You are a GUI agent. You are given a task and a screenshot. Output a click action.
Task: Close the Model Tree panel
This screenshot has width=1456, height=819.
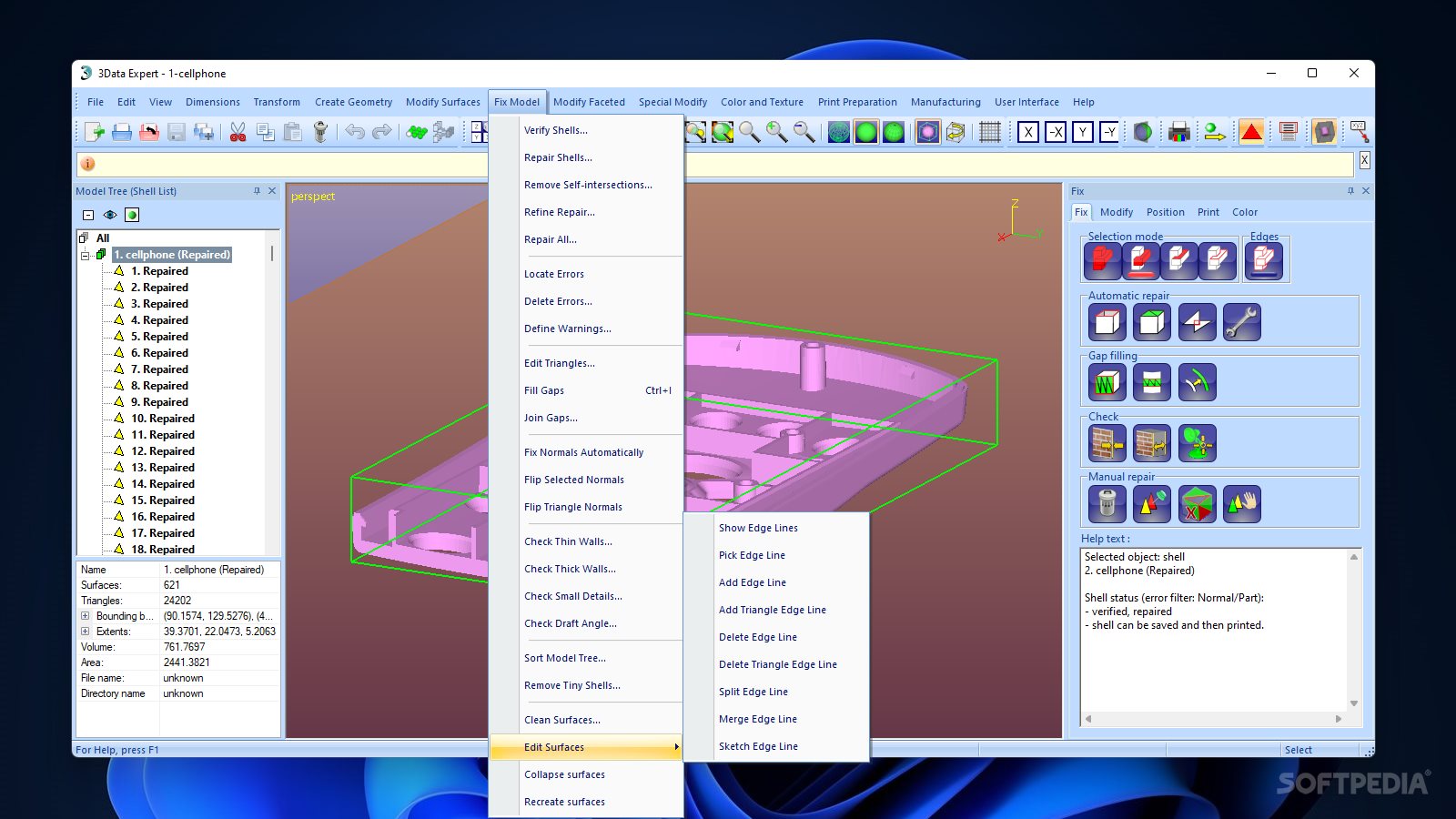[x=272, y=191]
